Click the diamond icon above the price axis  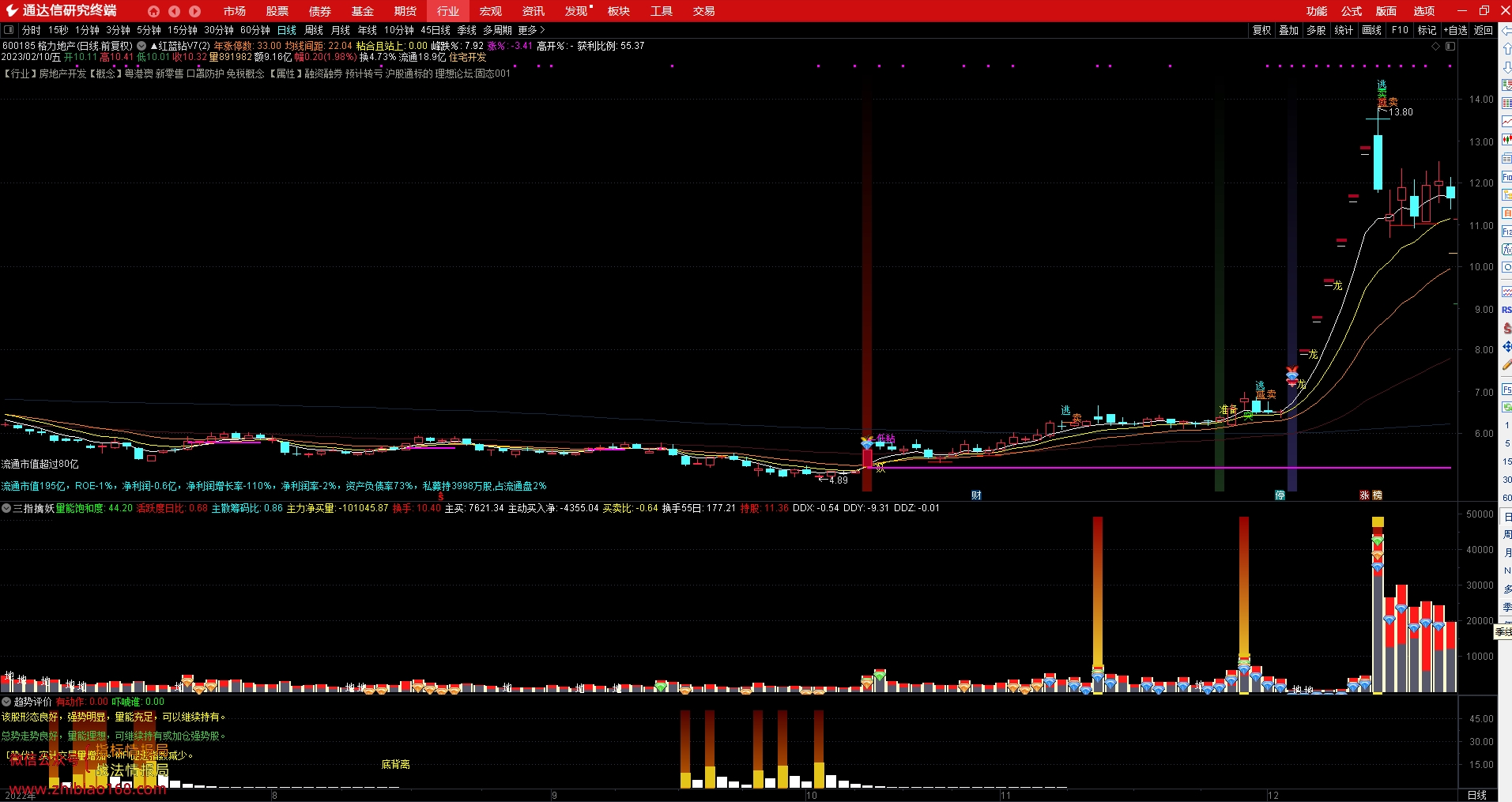click(1436, 46)
